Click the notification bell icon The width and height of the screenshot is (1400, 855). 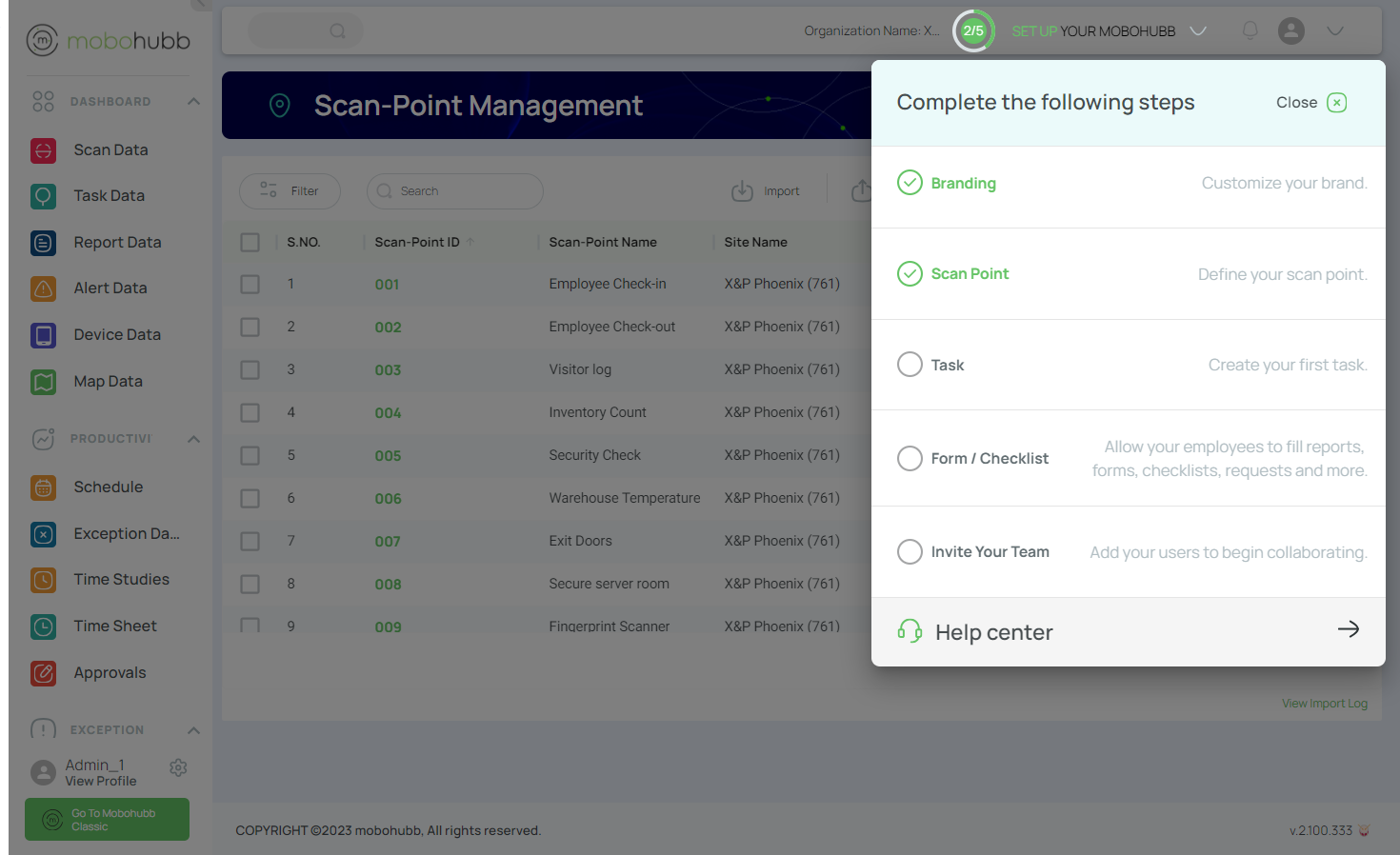click(1250, 30)
